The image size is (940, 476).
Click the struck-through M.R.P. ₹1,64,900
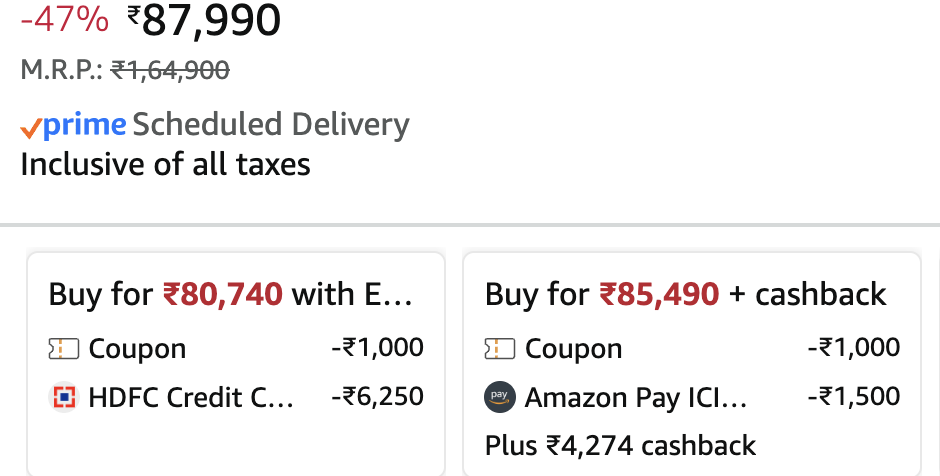coord(170,70)
